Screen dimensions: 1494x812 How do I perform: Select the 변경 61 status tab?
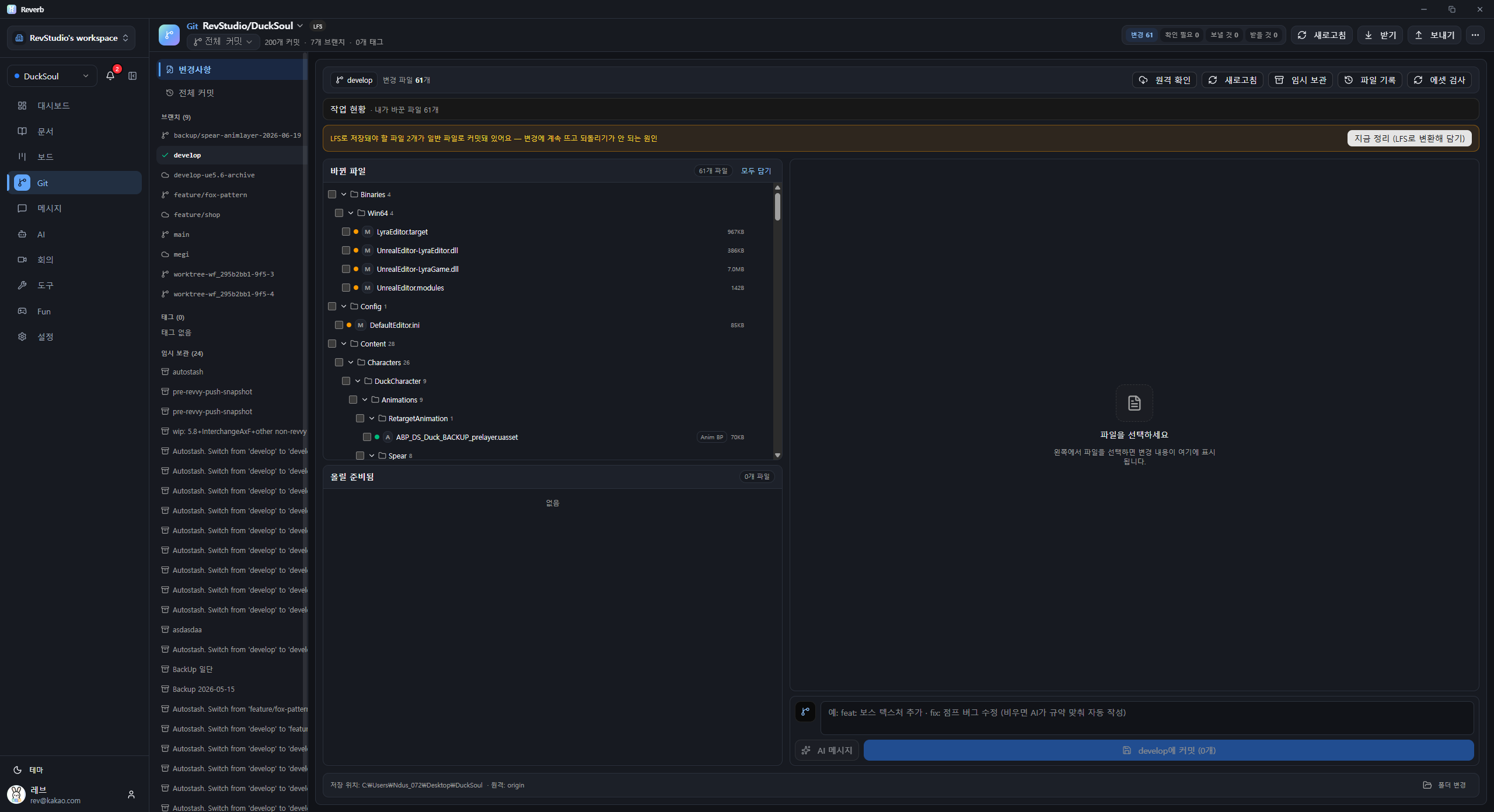pos(1142,35)
